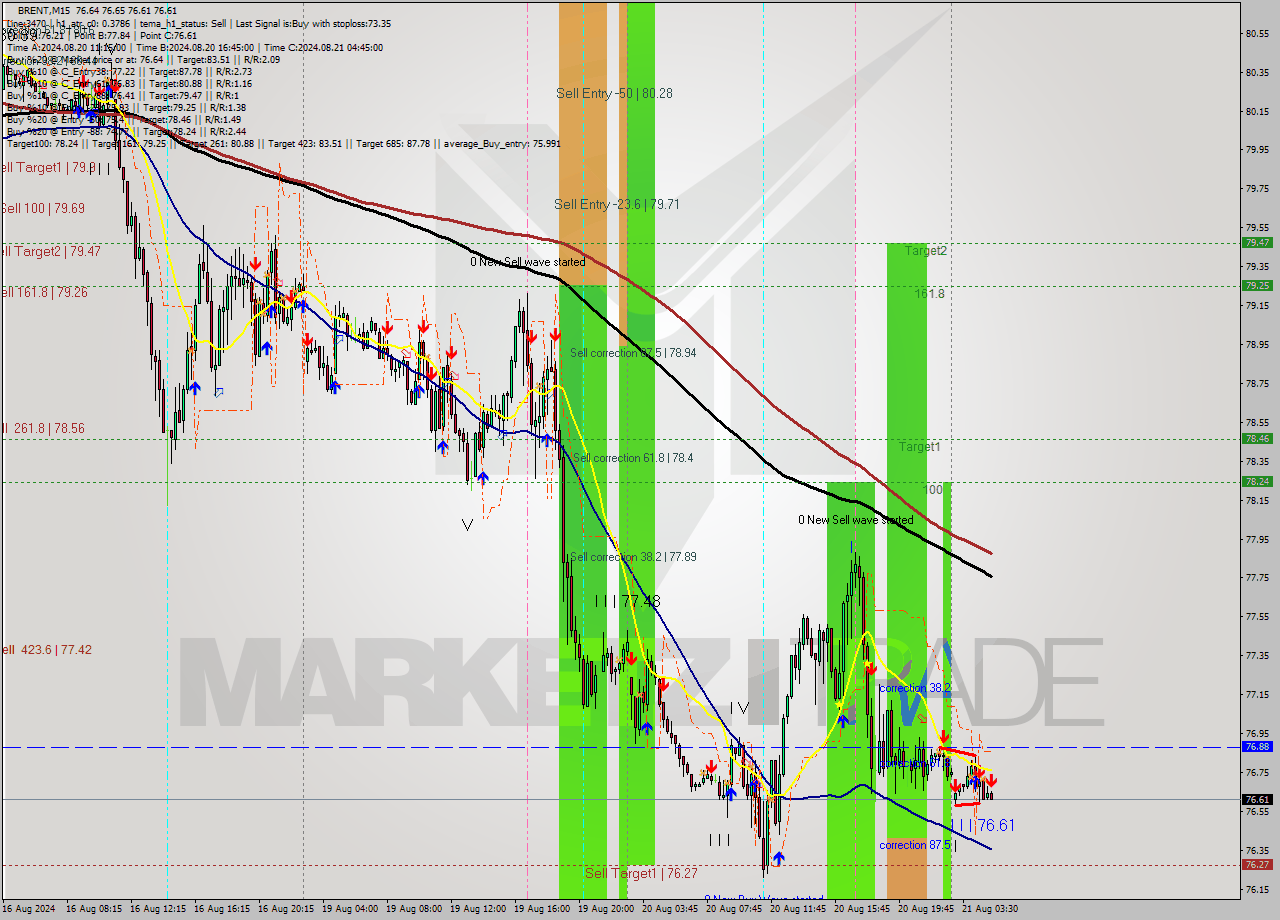Click the 'Sell 261.8 | 78.56' level label

(x=42, y=428)
